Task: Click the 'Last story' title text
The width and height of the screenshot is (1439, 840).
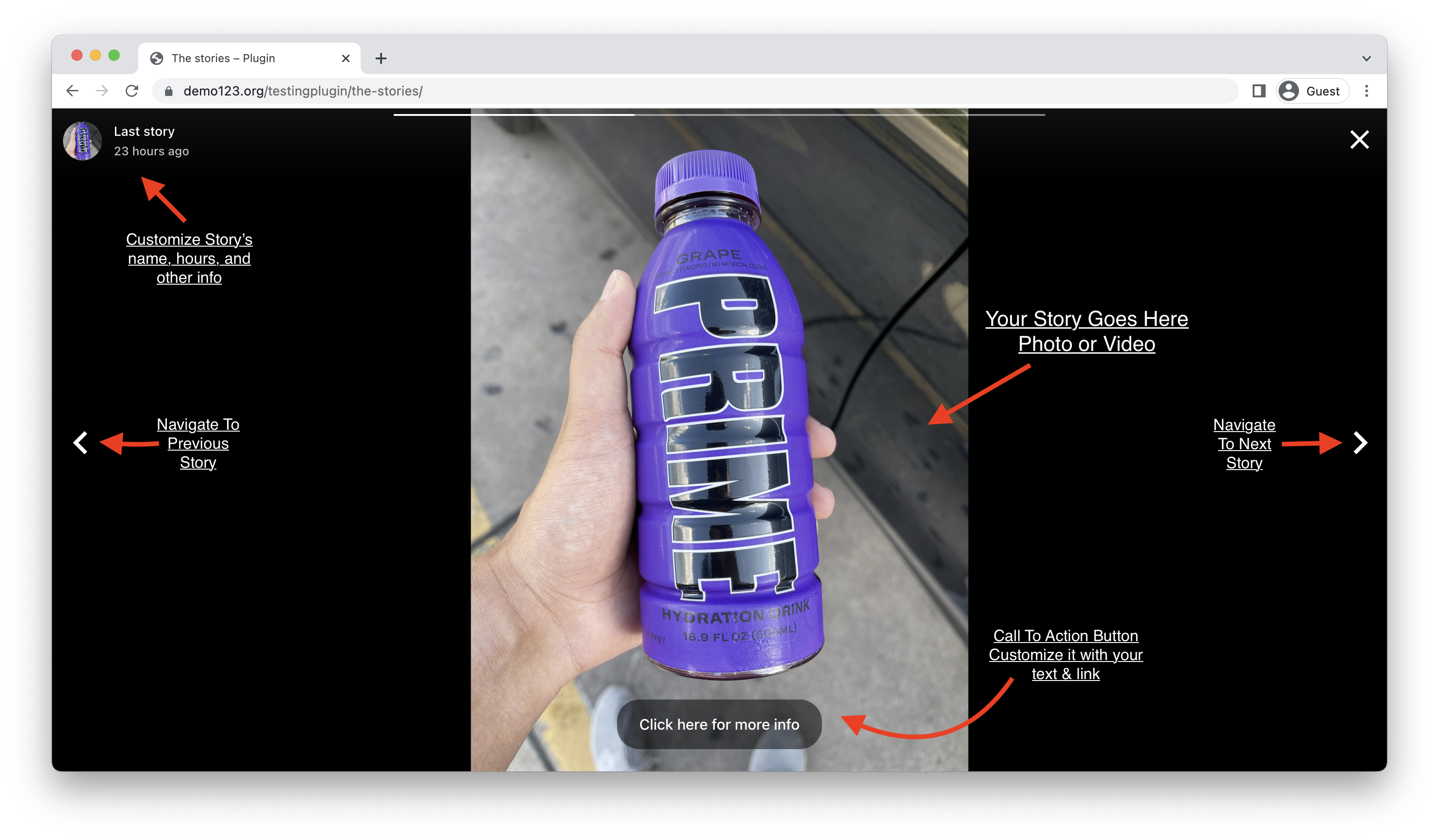Action: (x=144, y=131)
